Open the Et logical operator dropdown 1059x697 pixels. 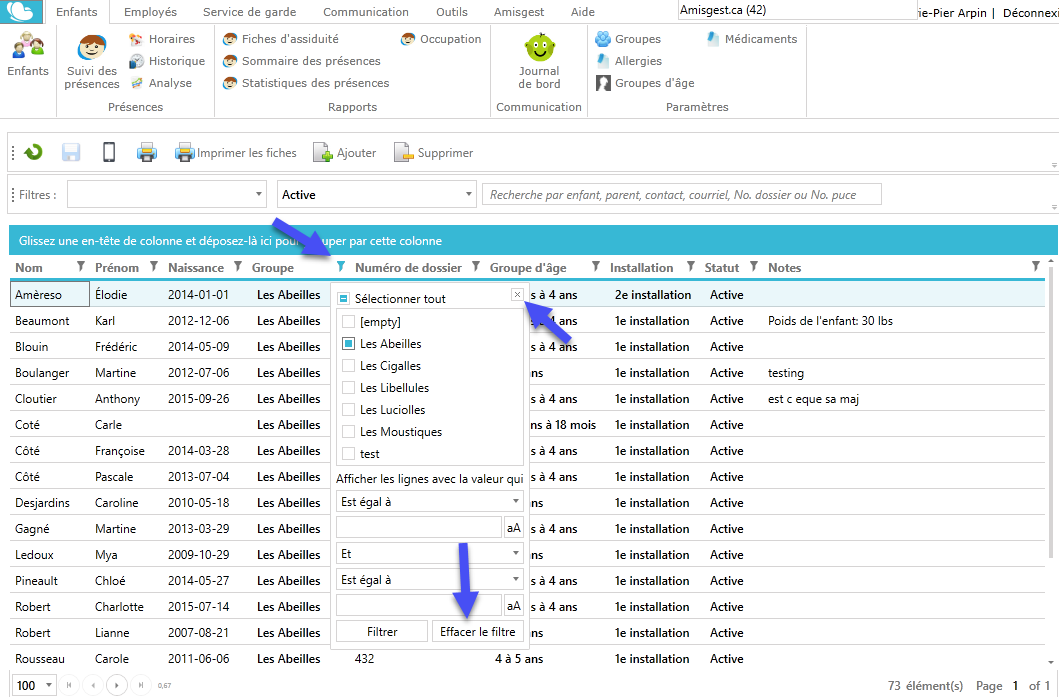(430, 554)
